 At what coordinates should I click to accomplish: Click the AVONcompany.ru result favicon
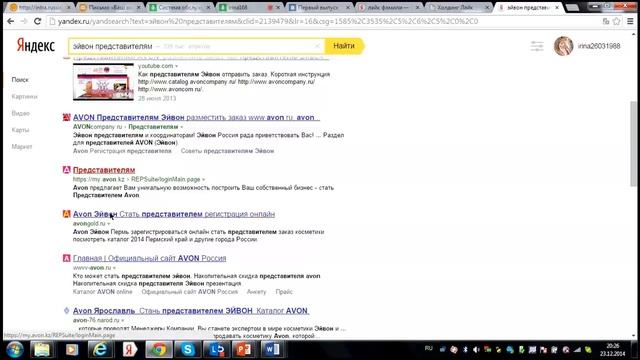[66, 118]
